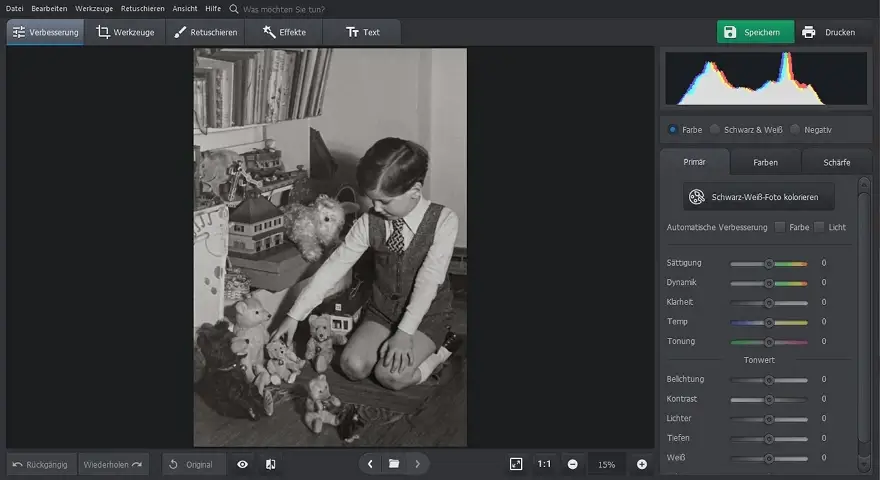Click the Klarheit slider handle
Screen dimensions: 880x480
point(769,303)
